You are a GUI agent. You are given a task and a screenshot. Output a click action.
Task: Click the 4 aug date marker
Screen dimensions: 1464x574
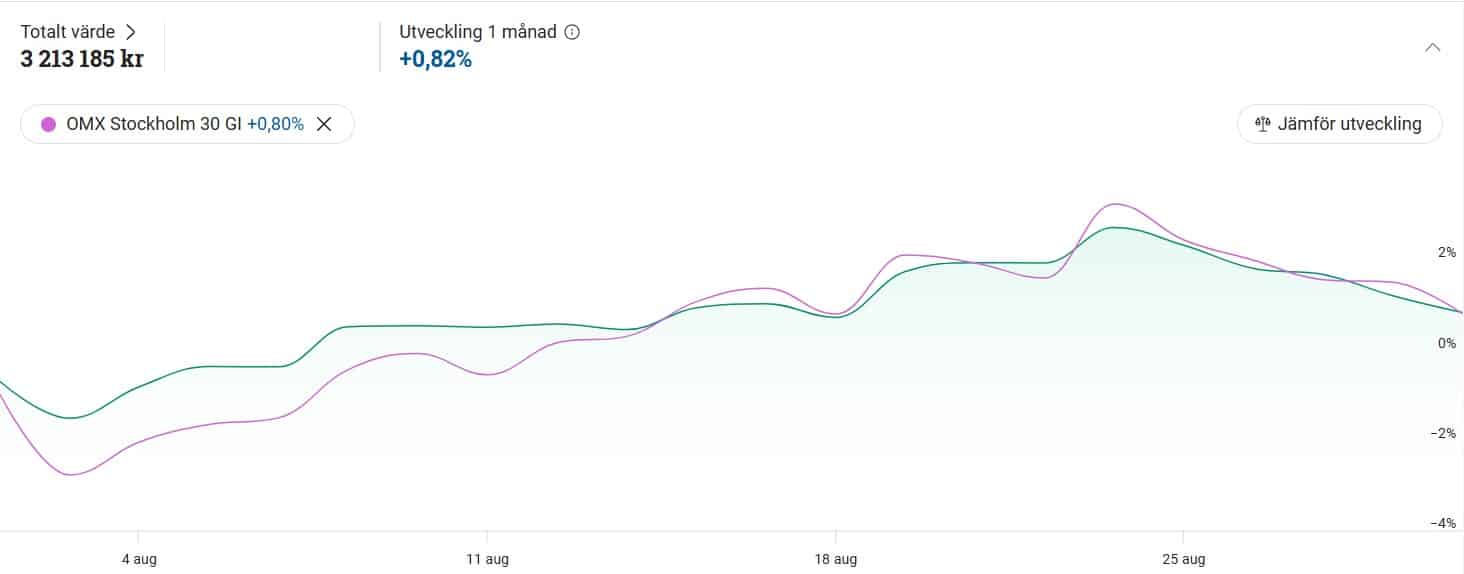(139, 559)
